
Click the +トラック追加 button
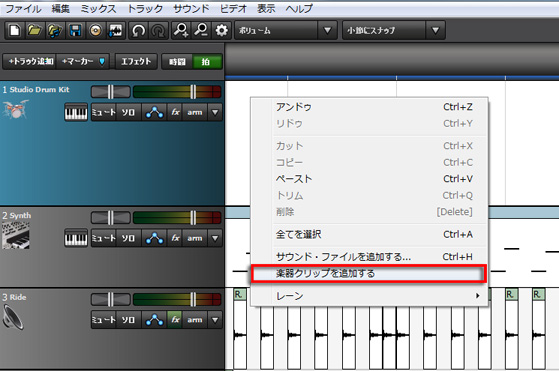click(x=31, y=62)
